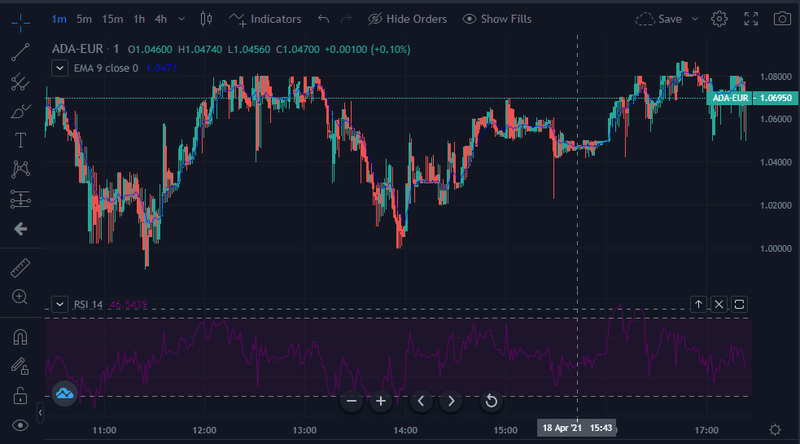Viewport: 800px width, 444px height.
Task: Switch to 1h timeframe
Action: click(x=139, y=19)
